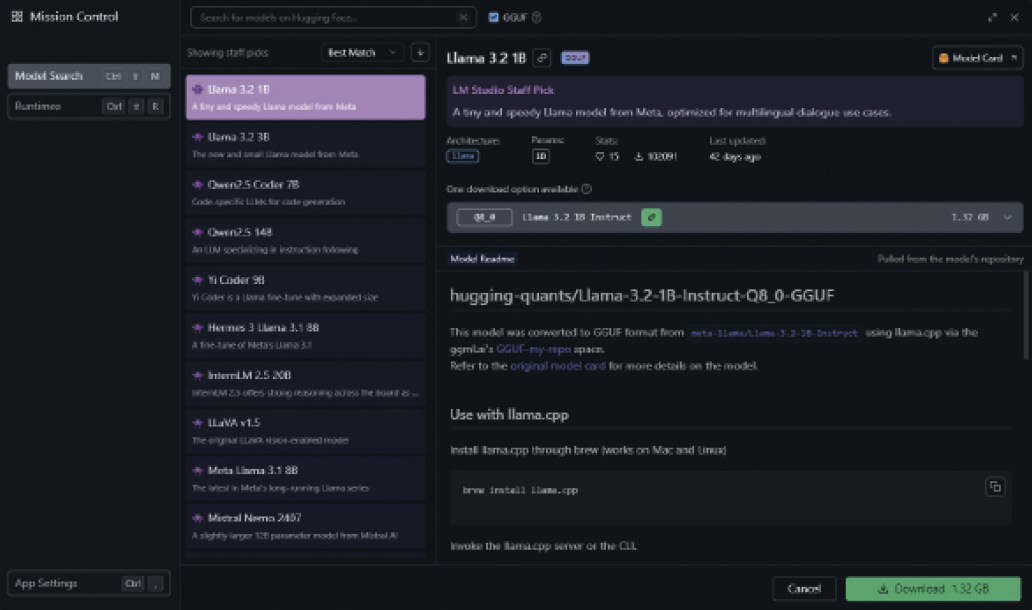Click the staff pick icon for Llama 3.2 3B
The image size is (1032, 610).
pos(197,137)
